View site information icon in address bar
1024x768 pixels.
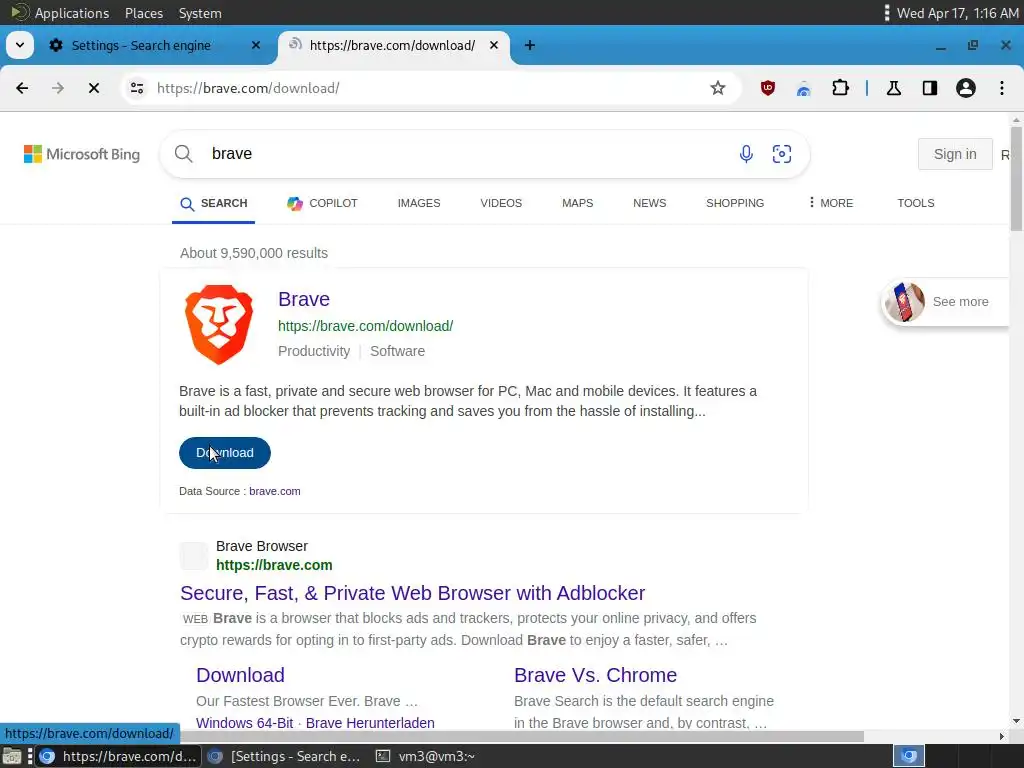click(x=136, y=88)
